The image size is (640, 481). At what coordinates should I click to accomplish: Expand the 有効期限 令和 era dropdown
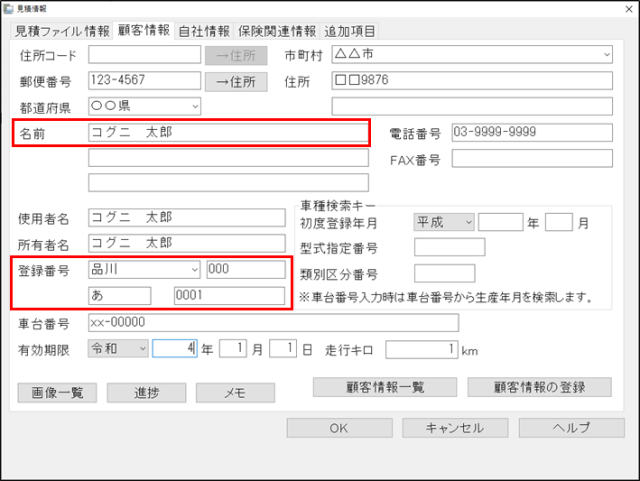142,348
